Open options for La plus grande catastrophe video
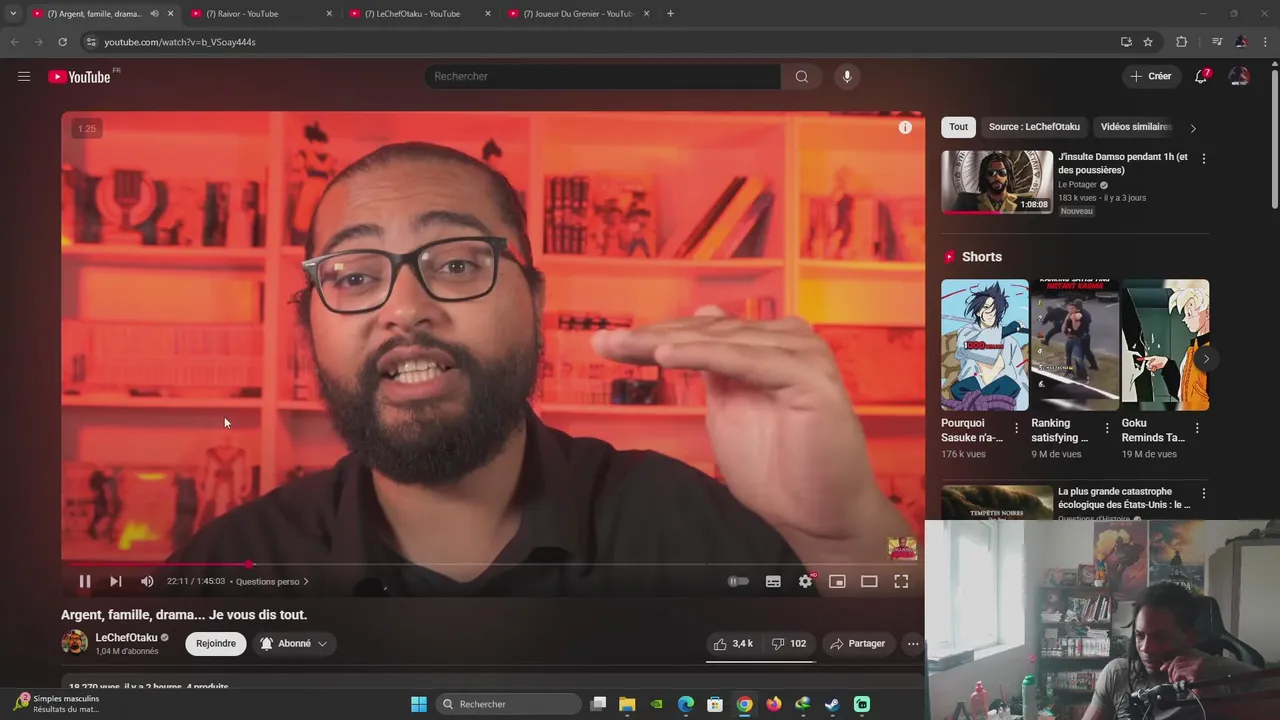1280x720 pixels. (1203, 494)
